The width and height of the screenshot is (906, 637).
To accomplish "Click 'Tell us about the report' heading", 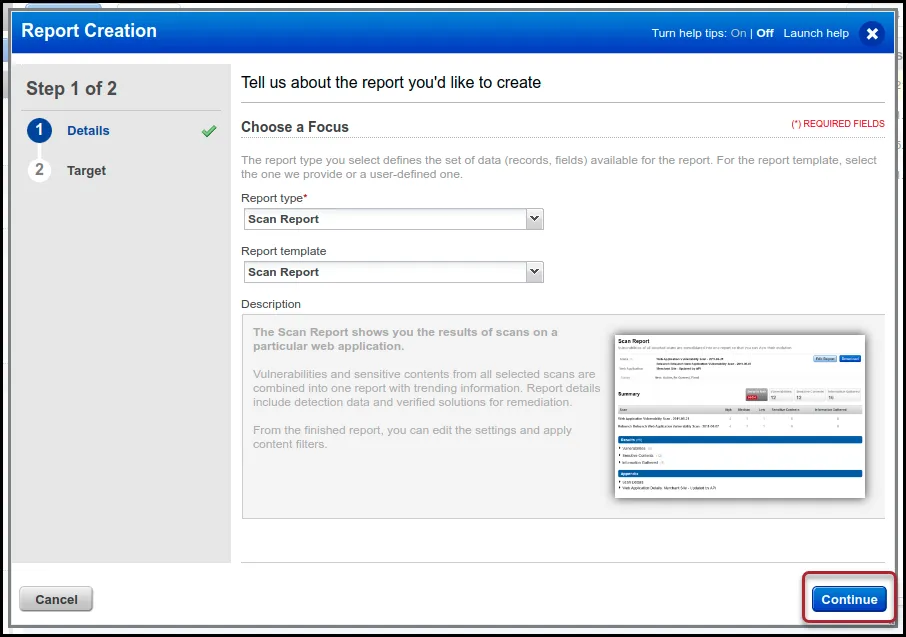I will [x=391, y=83].
